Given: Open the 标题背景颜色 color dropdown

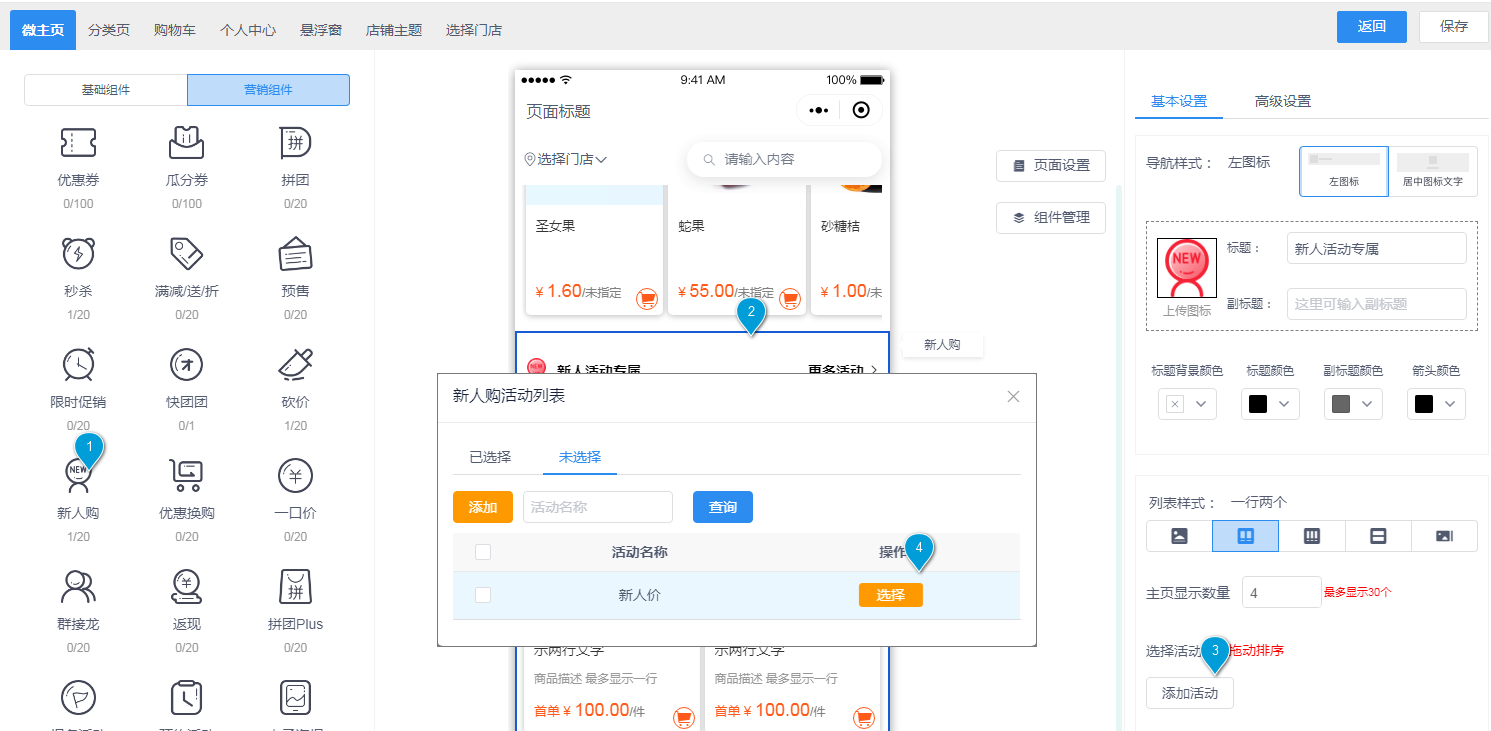Looking at the screenshot, I should point(1187,404).
